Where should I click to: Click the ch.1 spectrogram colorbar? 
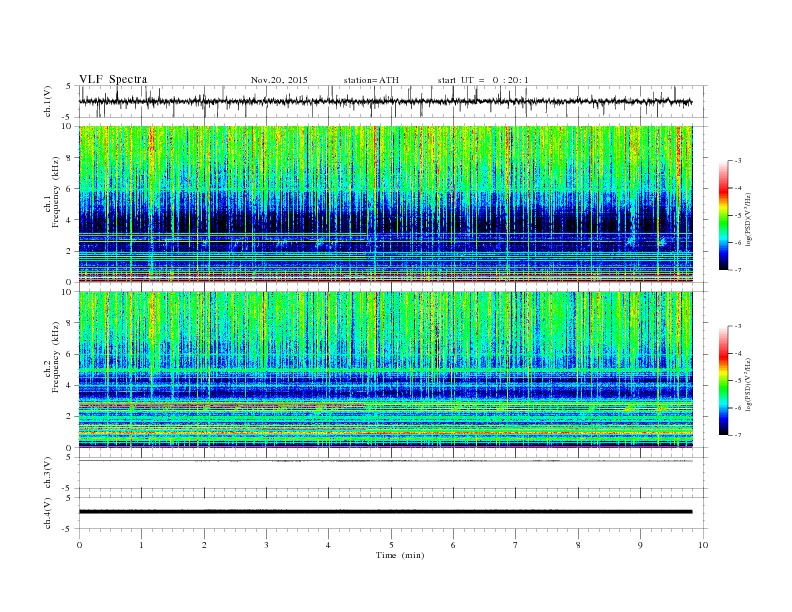tap(723, 216)
